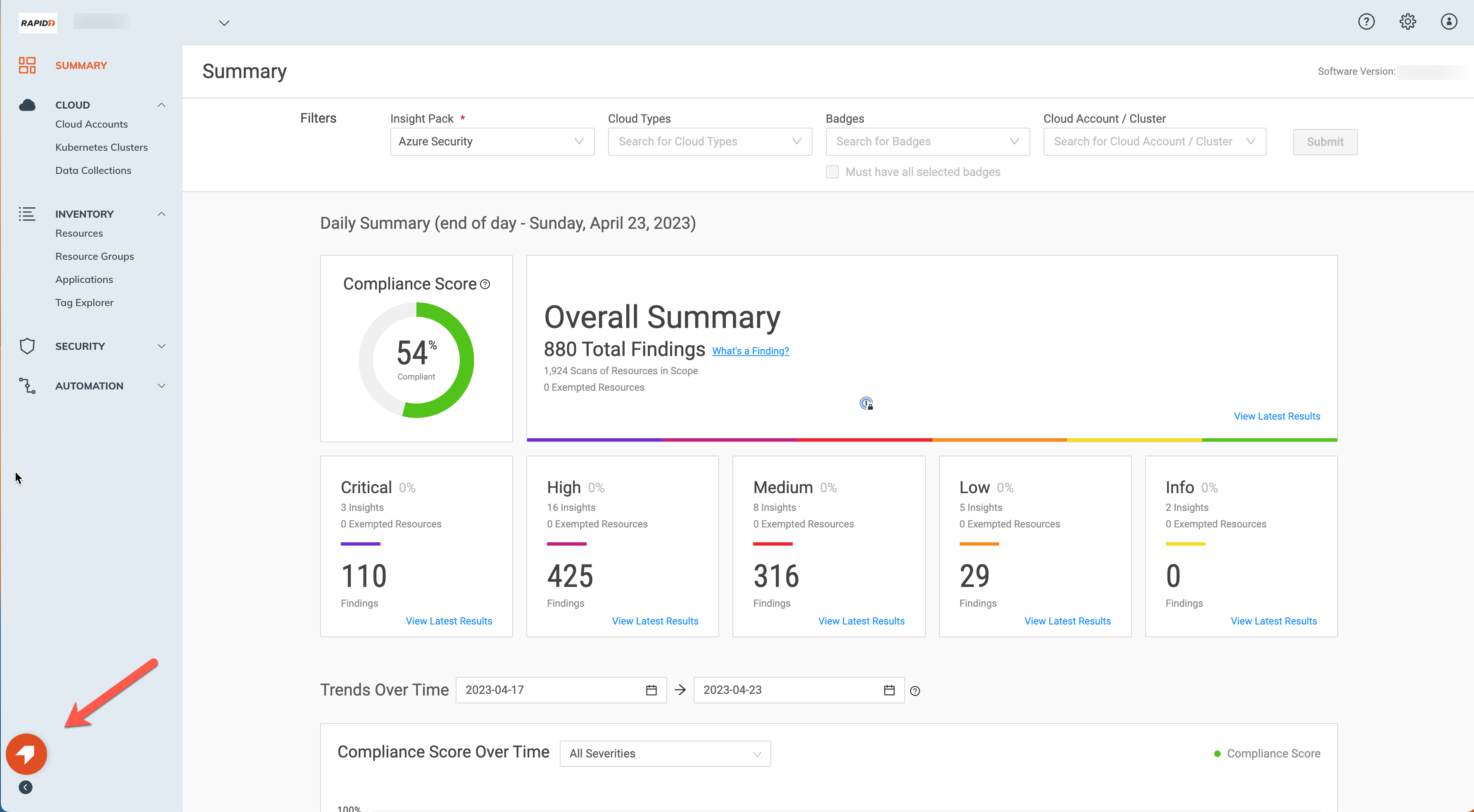Click the Summary dashboard grid icon
The image size is (1474, 812).
27,65
